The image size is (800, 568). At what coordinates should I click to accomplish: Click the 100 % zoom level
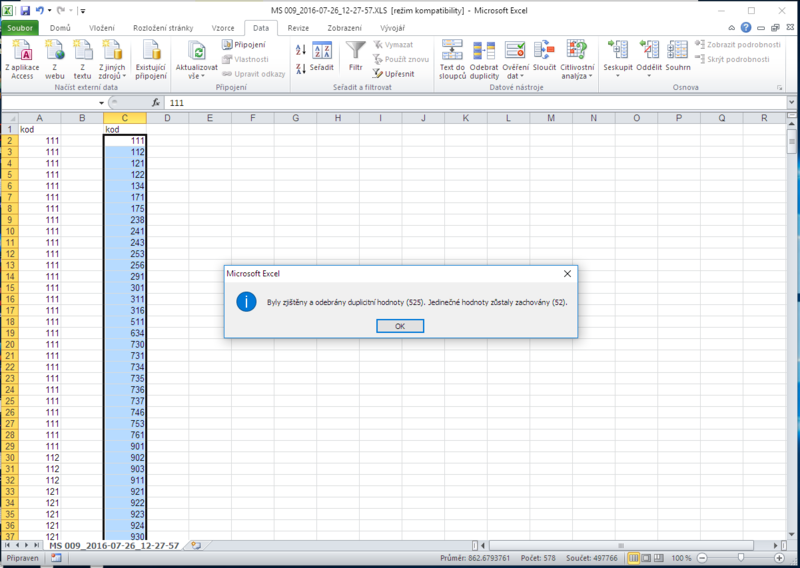[x=681, y=558]
